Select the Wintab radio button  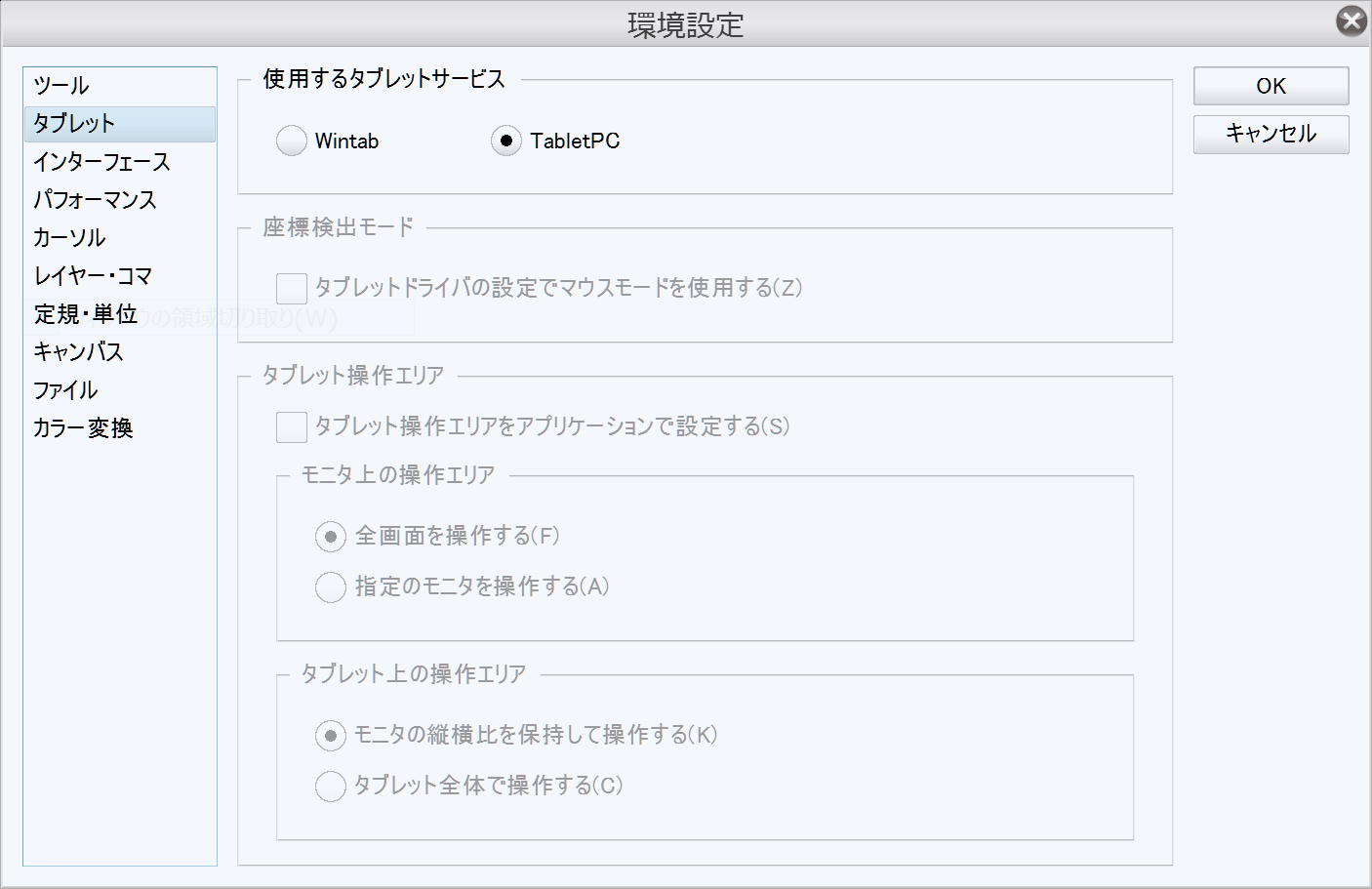(x=292, y=141)
